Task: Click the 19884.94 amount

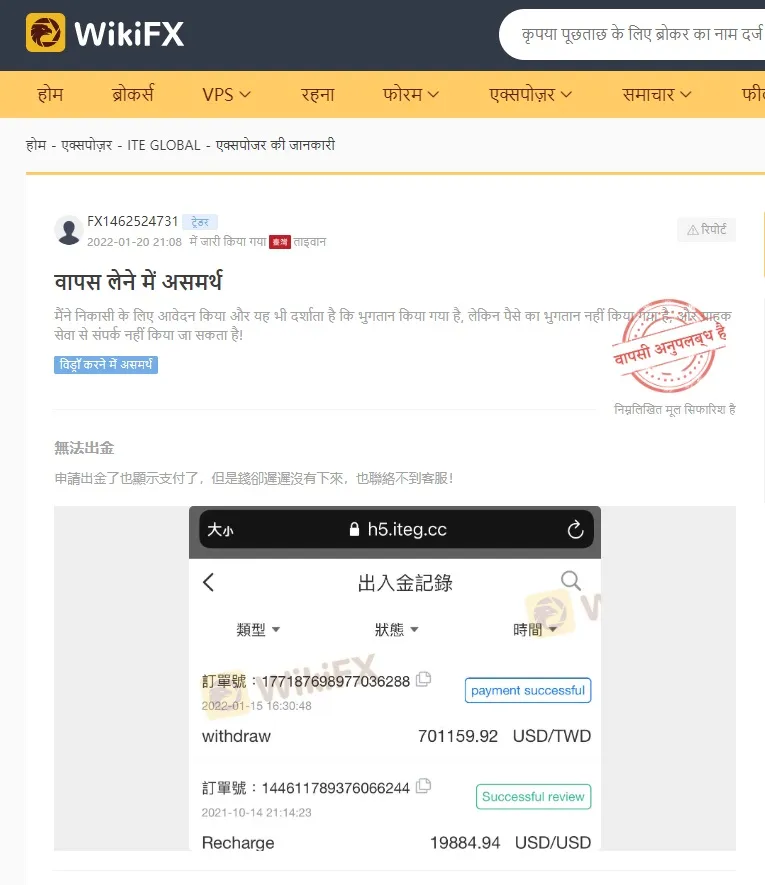Action: (x=465, y=843)
